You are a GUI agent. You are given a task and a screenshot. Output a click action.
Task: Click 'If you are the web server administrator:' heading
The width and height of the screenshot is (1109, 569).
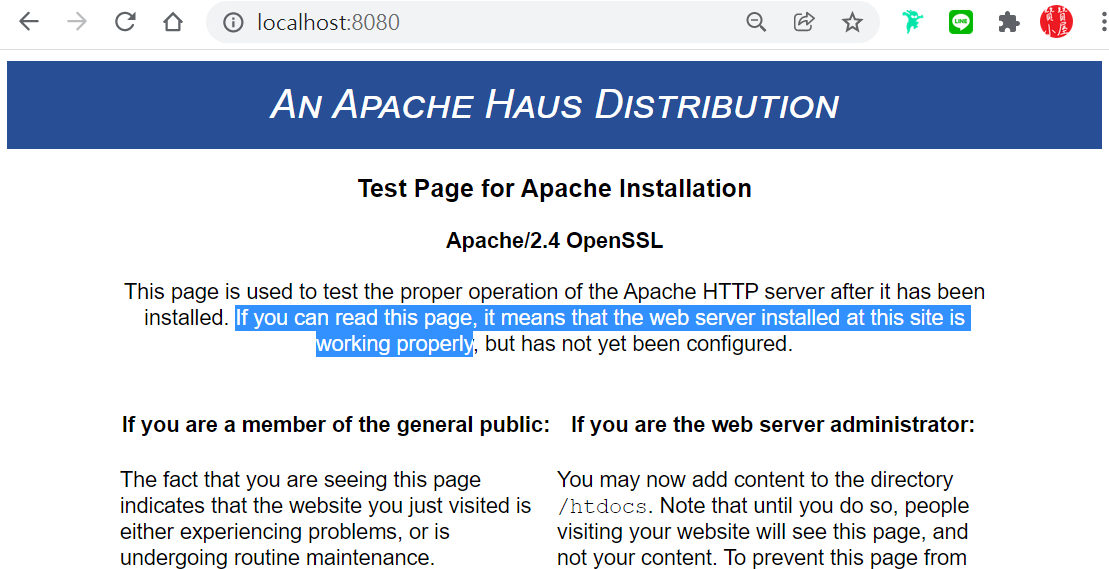[x=773, y=425]
